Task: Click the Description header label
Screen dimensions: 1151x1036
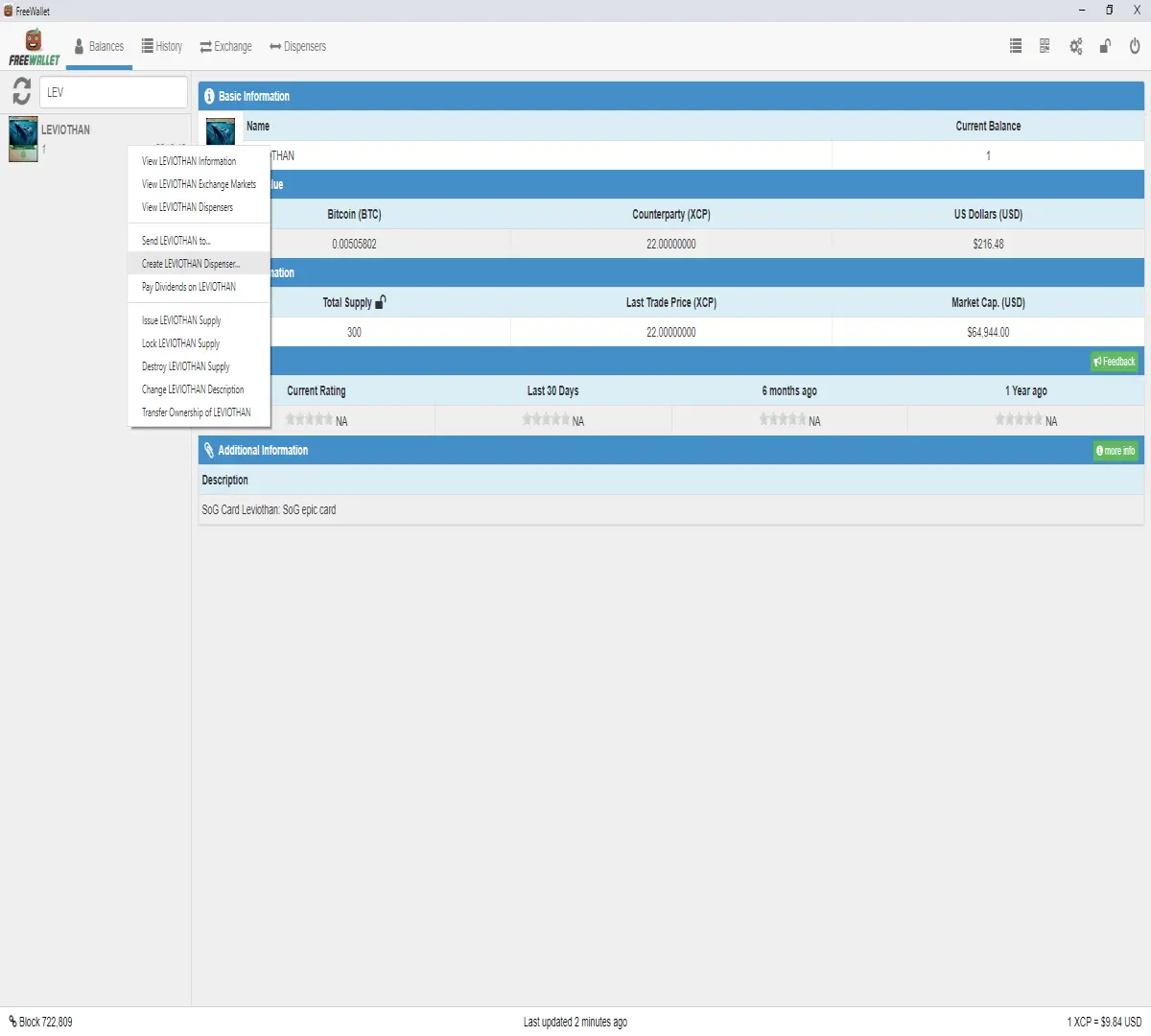Action: pos(224,480)
